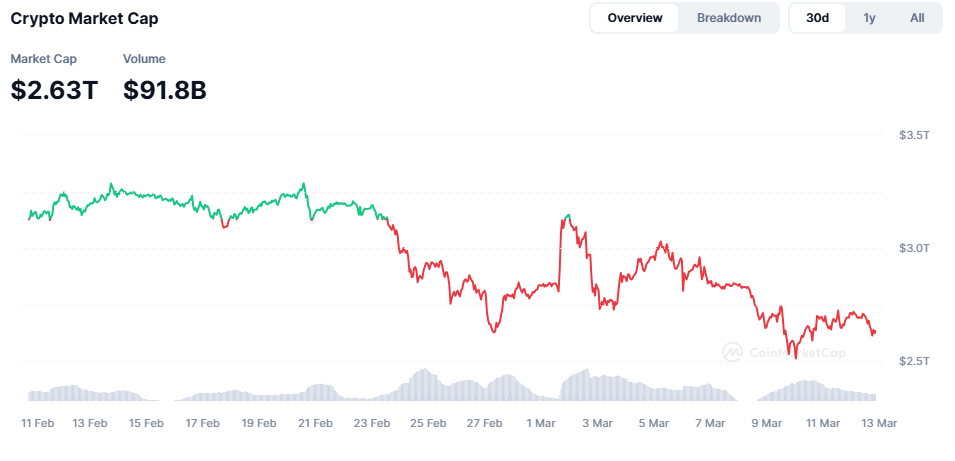Viewport: 955px width, 461px height.
Task: Click the CoinMarketCap watermark logo icon
Action: pyautogui.click(x=733, y=352)
